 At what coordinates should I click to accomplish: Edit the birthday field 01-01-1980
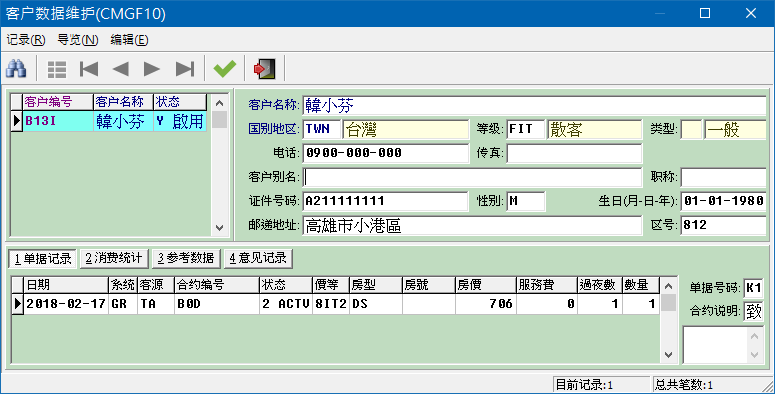[x=723, y=201]
